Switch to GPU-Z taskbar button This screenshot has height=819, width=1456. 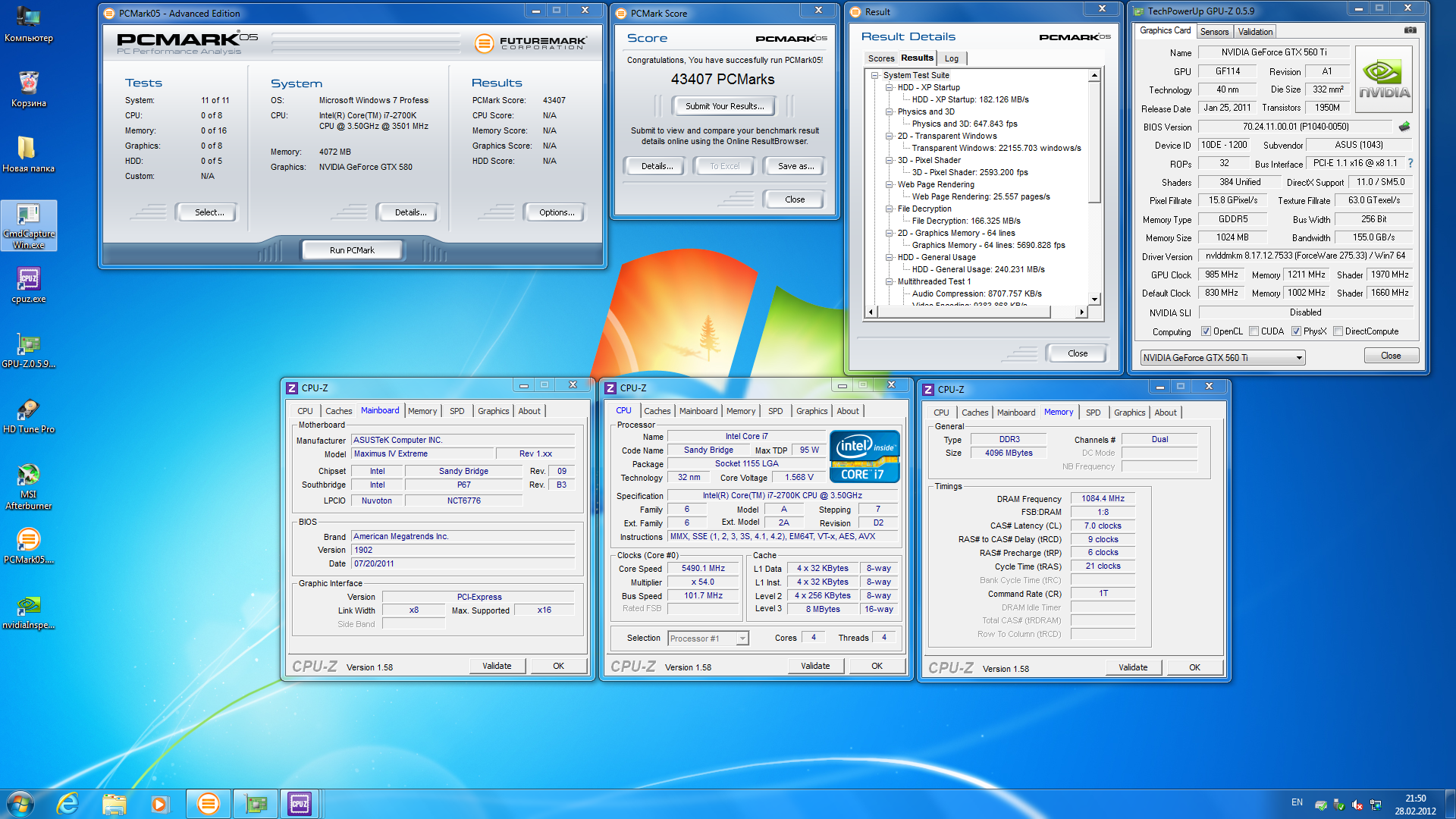pyautogui.click(x=256, y=804)
